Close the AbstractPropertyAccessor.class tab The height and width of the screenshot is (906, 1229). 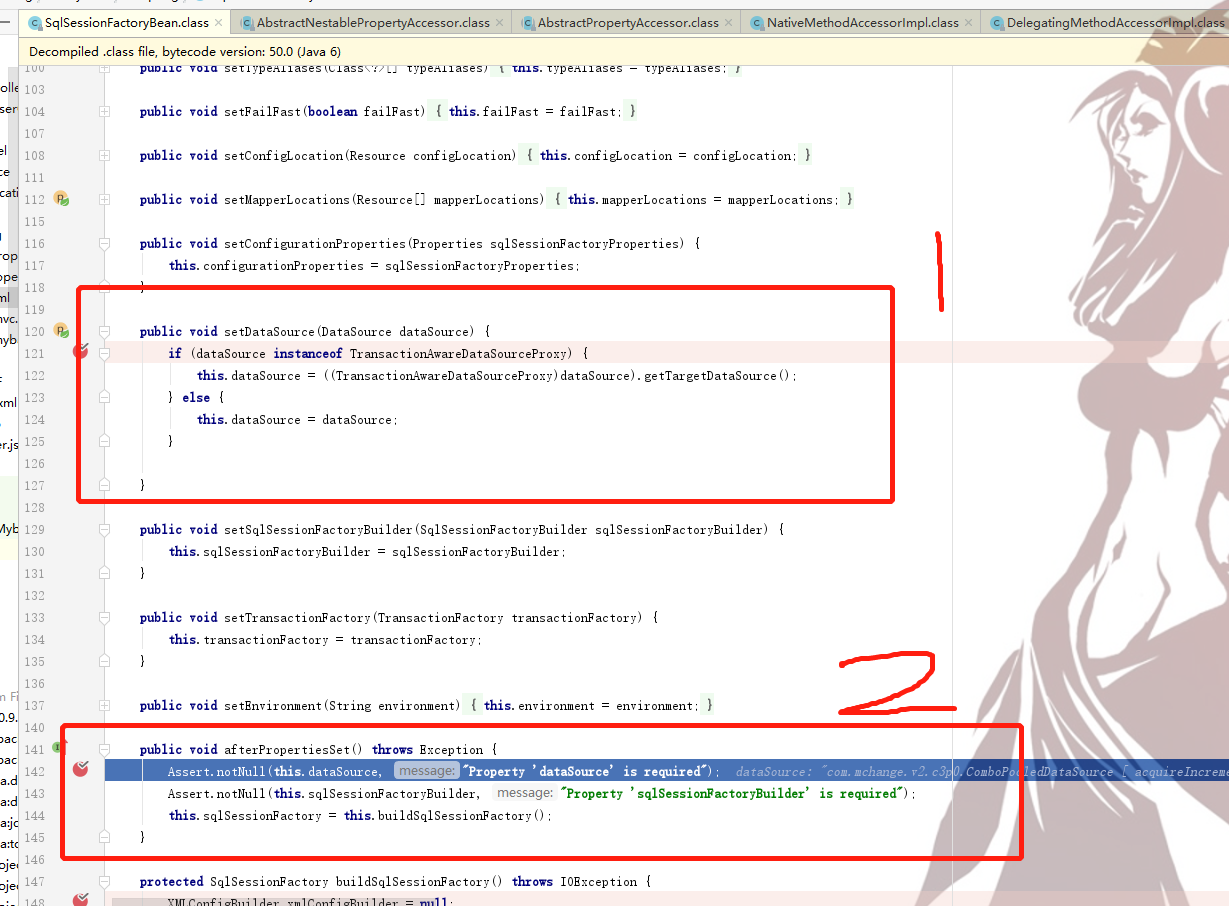tap(728, 22)
